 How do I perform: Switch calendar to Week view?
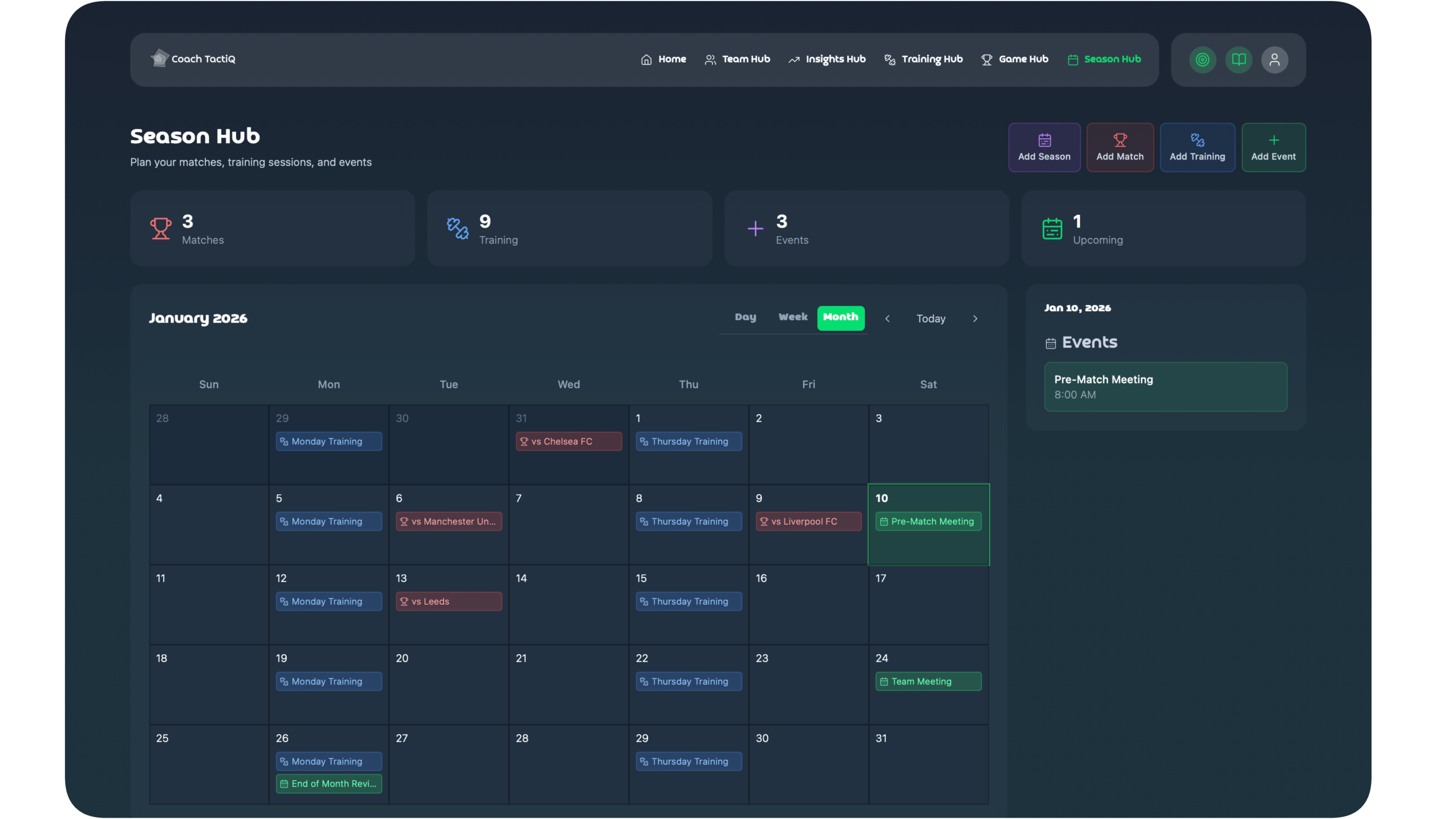click(x=792, y=317)
